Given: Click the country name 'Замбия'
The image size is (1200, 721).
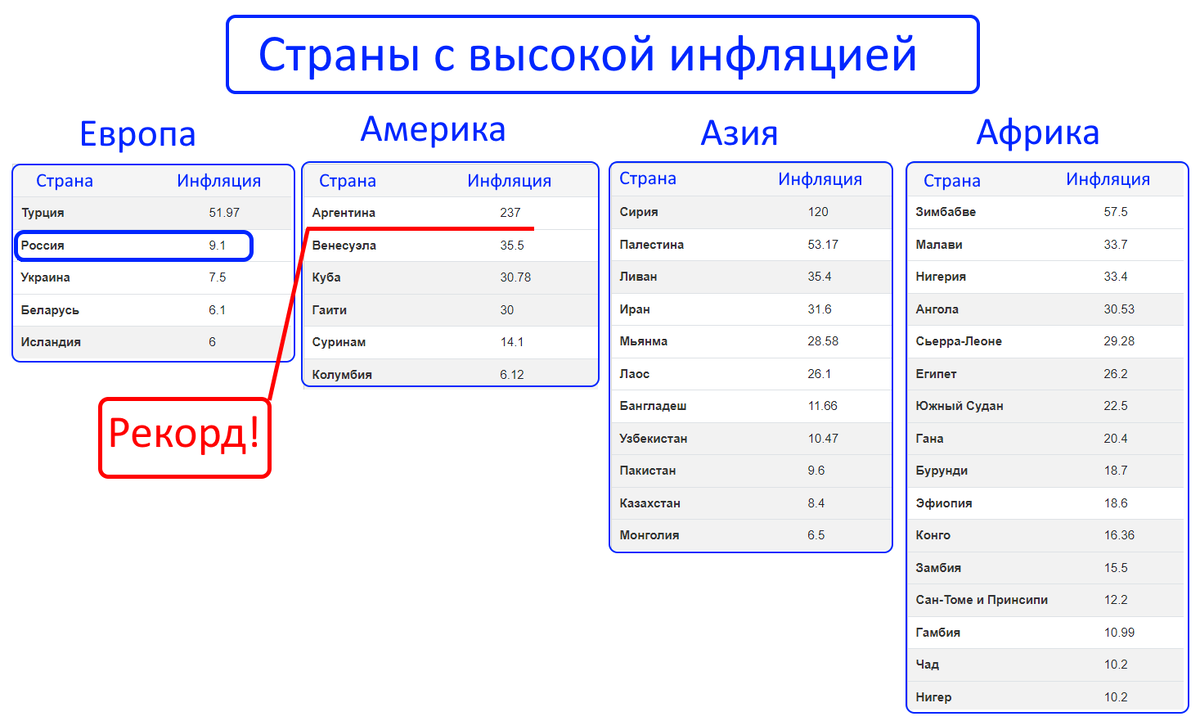Looking at the screenshot, I should click(939, 567).
